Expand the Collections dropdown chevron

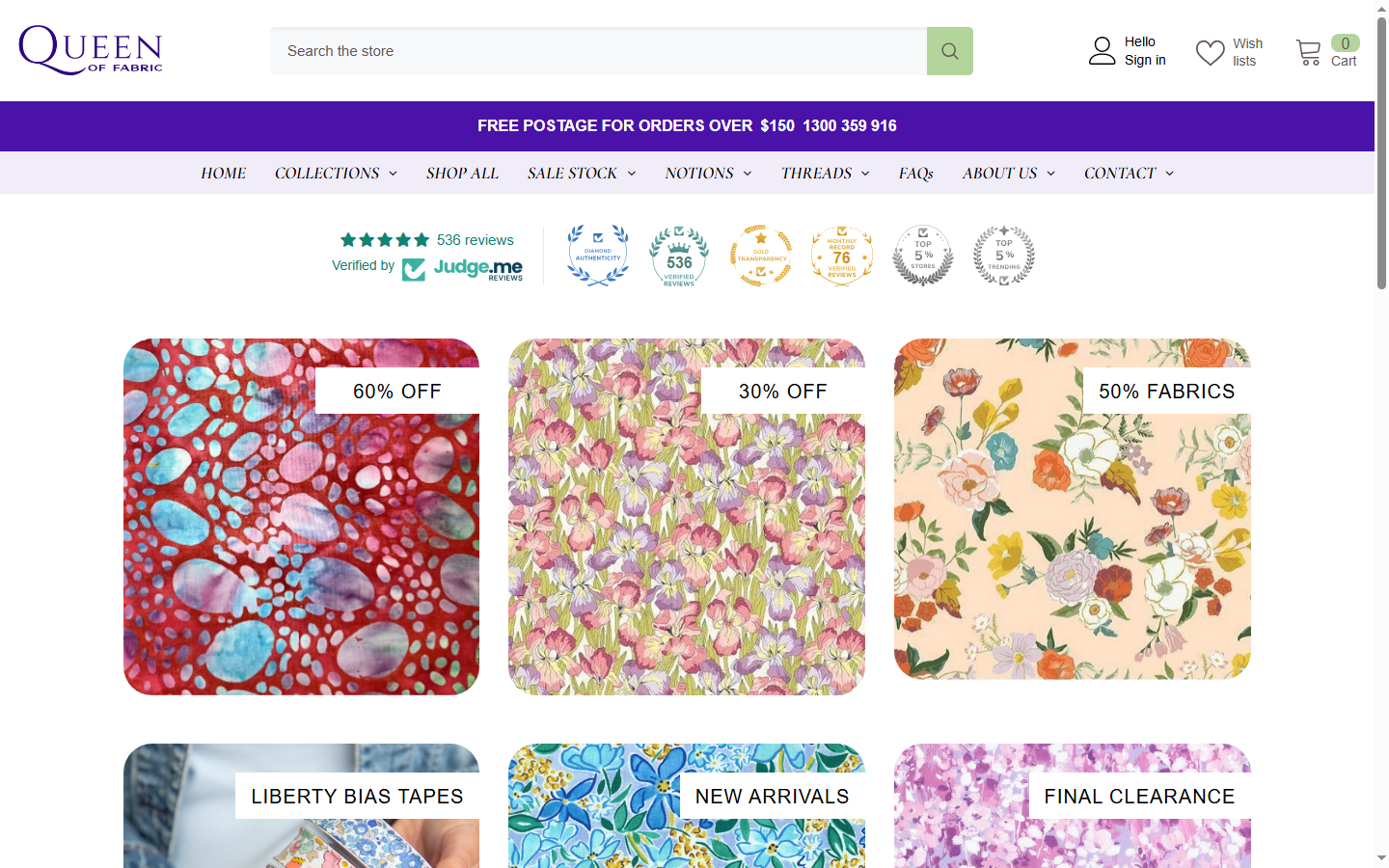pyautogui.click(x=393, y=174)
